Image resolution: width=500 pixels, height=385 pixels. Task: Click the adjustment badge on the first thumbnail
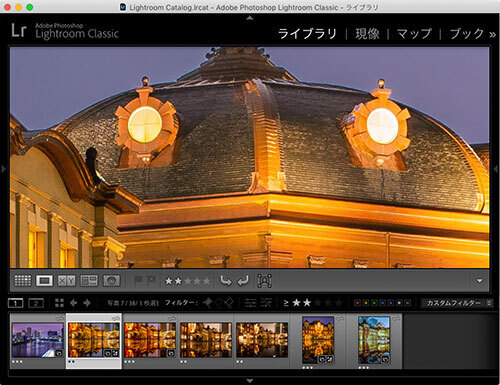pyautogui.click(x=59, y=353)
